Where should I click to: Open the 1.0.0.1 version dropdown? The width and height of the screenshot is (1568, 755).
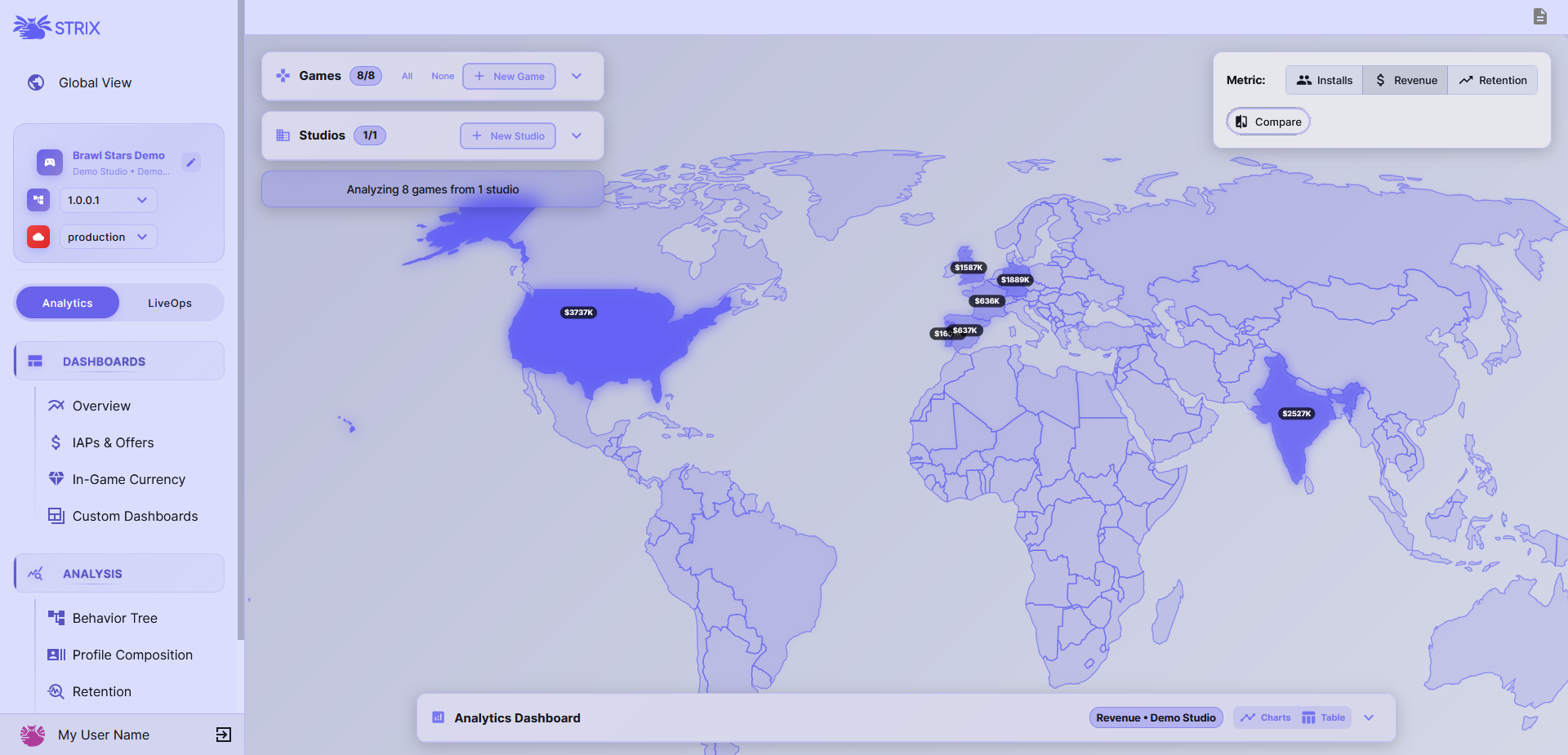pyautogui.click(x=108, y=200)
